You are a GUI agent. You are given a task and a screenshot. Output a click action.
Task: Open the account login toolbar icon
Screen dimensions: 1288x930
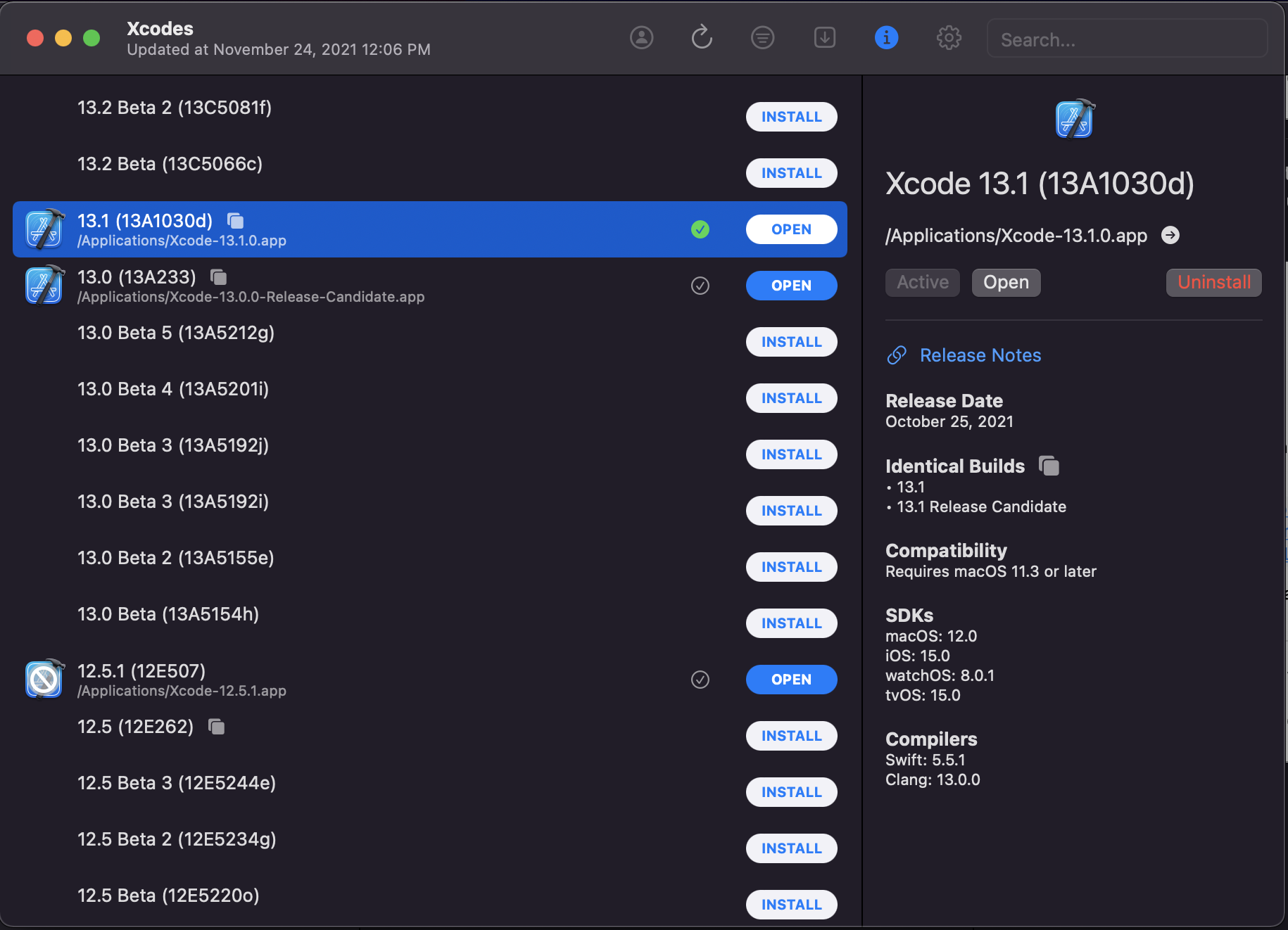[x=641, y=37]
